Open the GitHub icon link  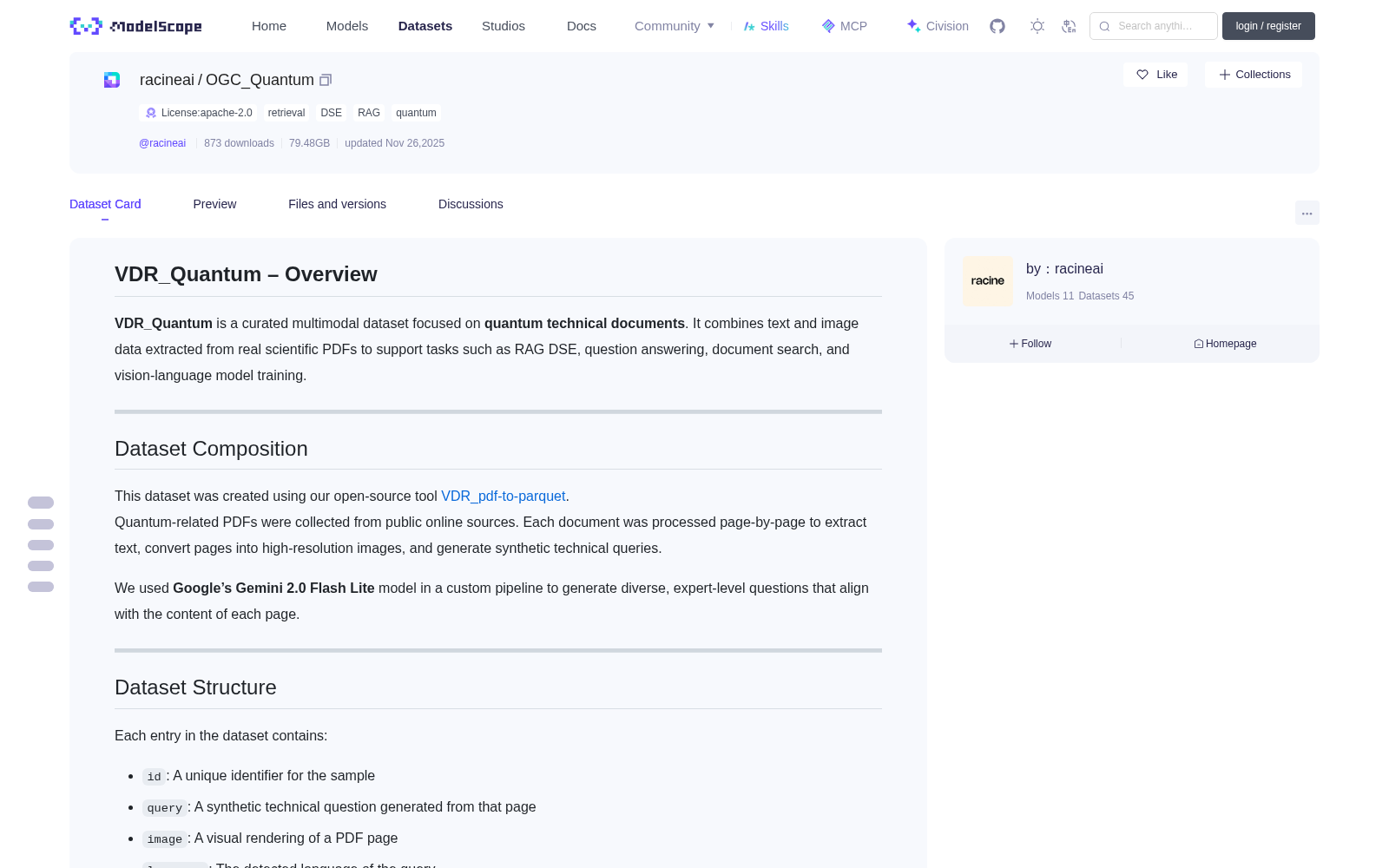pos(997,26)
